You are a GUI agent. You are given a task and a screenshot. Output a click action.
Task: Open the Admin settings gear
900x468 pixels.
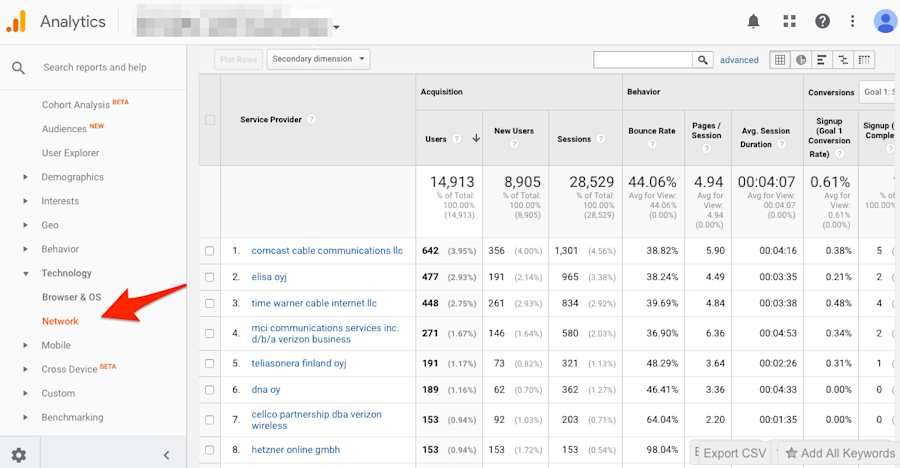pos(19,455)
